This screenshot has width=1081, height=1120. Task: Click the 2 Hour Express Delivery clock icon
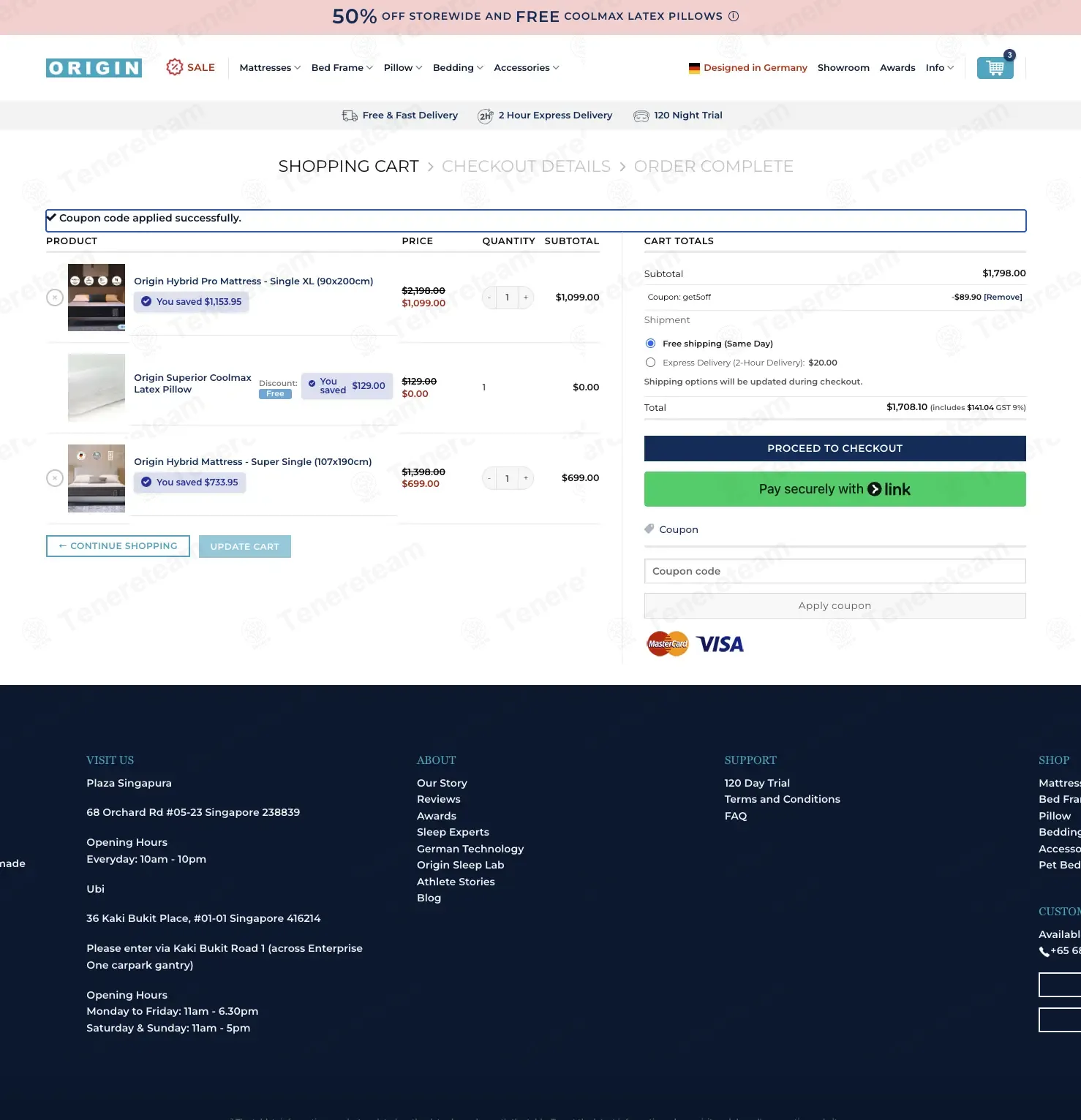[485, 116]
